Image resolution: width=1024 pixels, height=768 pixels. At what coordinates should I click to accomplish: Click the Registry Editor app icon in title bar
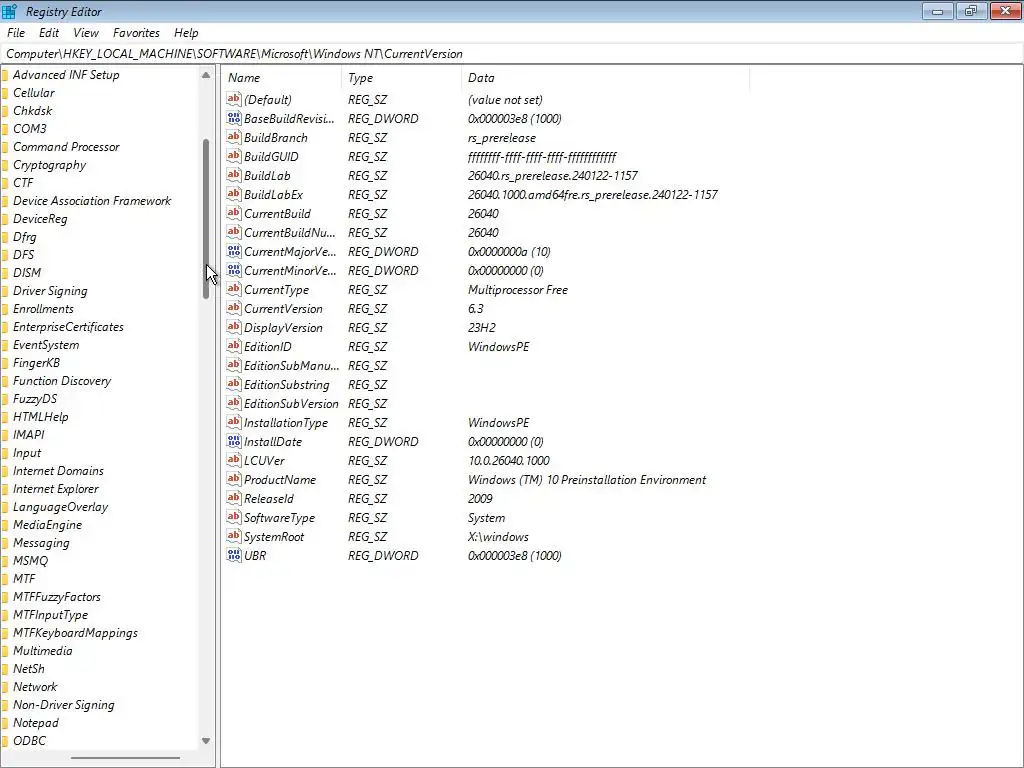coord(9,11)
